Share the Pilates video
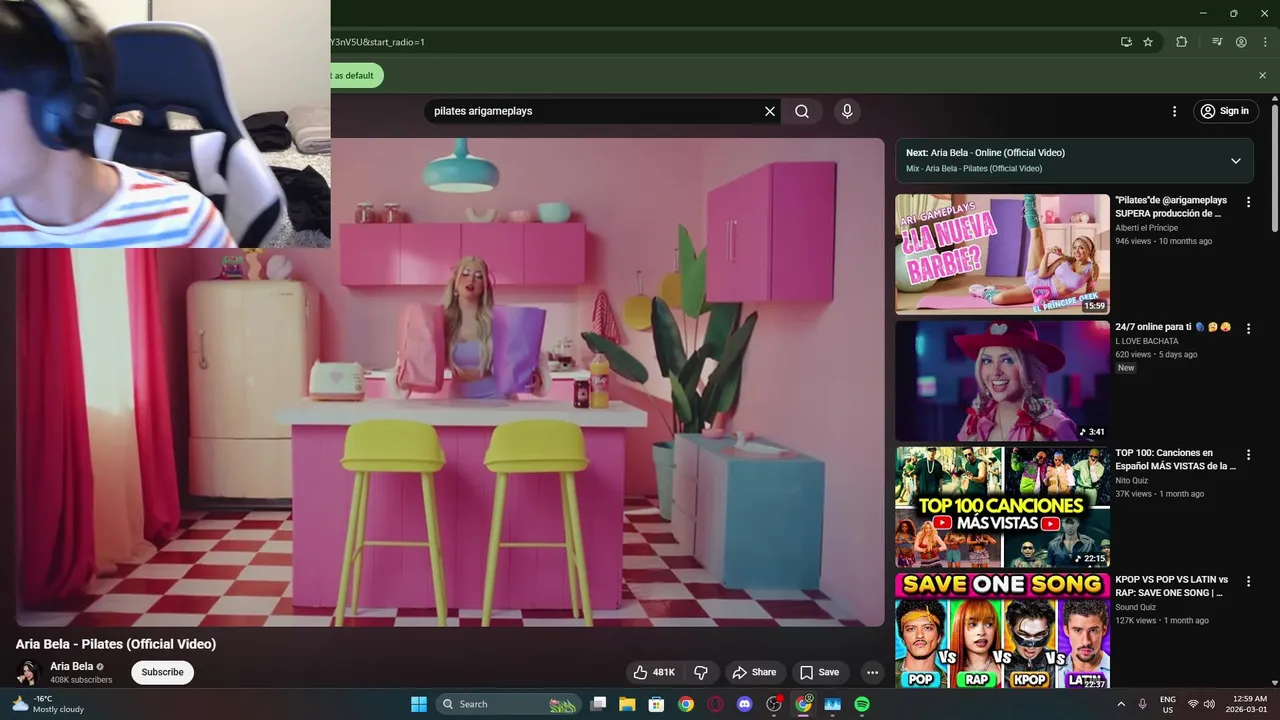 pos(754,672)
